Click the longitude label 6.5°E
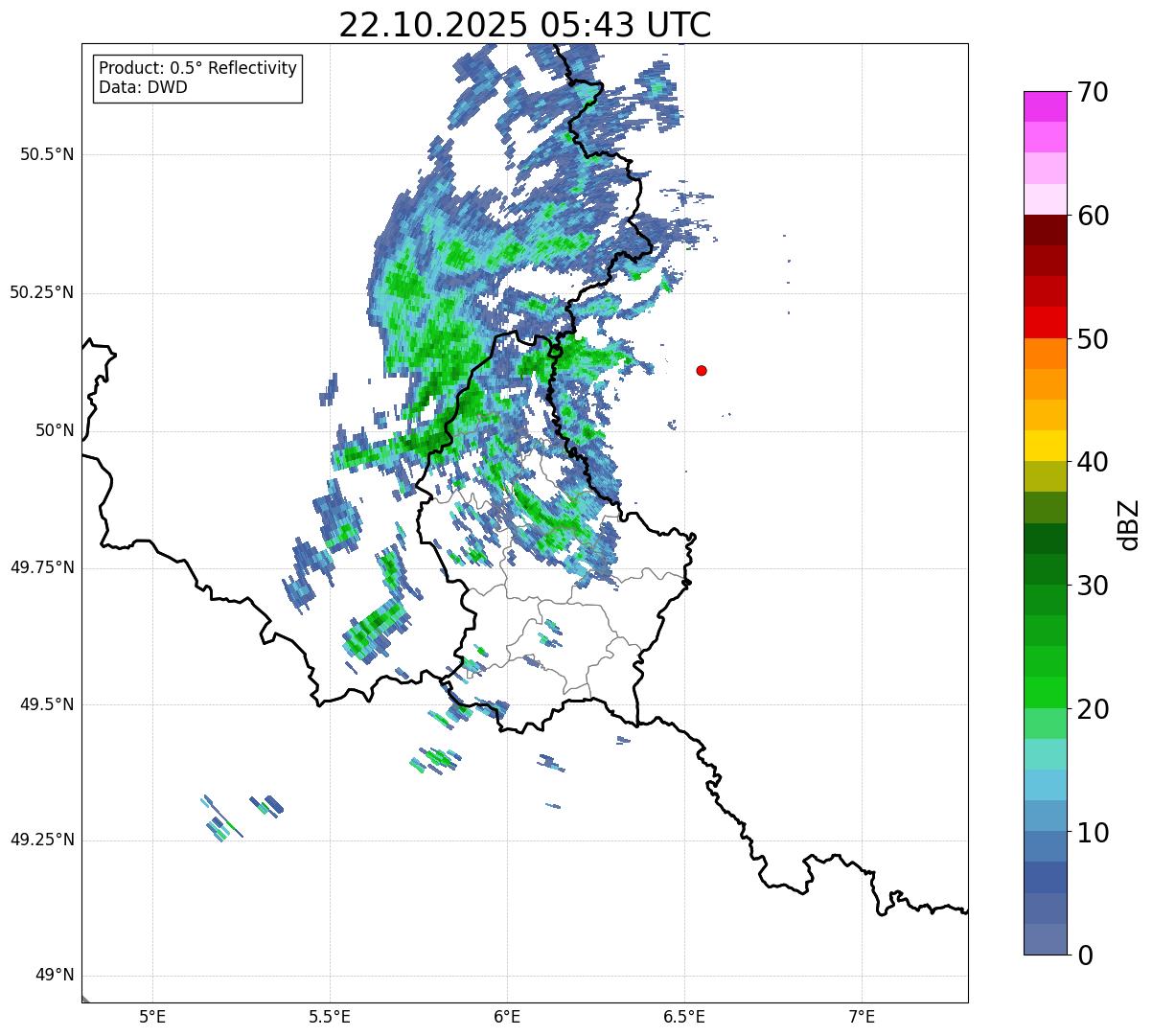Viewport: 1152px width, 1036px height. (684, 1017)
